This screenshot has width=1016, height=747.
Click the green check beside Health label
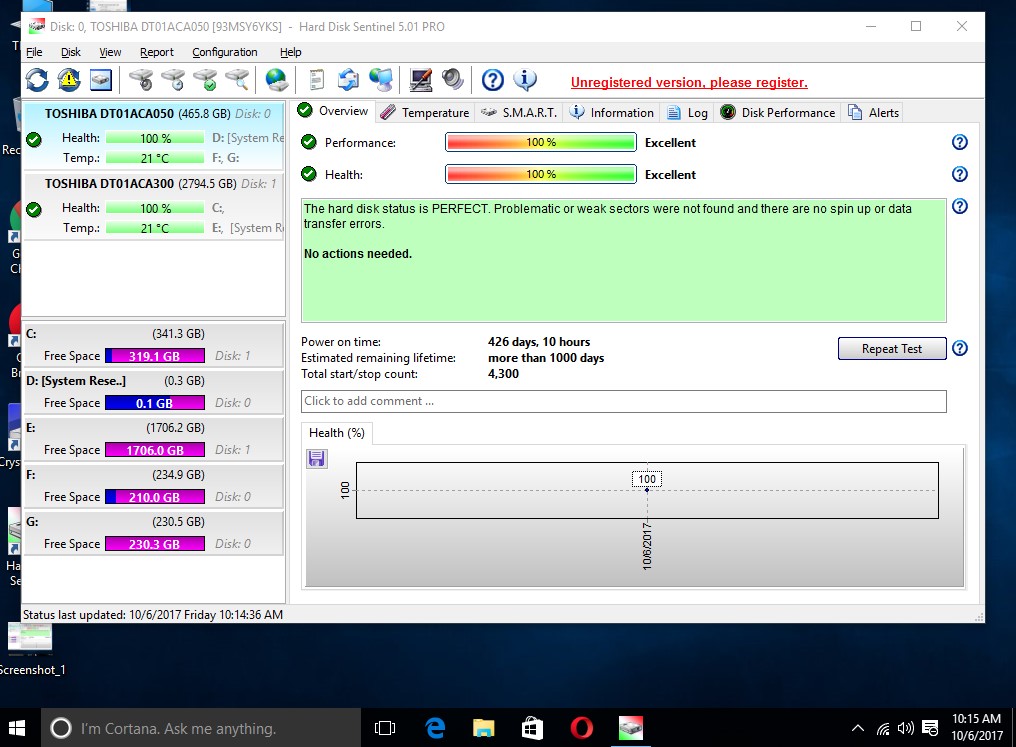309,174
